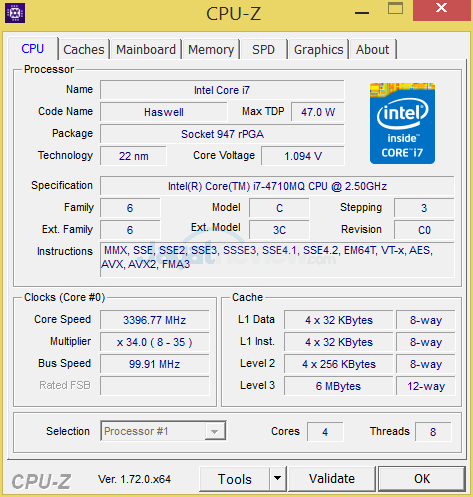
Task: Click the Package value Socket 947 rPGA
Action: pyautogui.click(x=222, y=134)
